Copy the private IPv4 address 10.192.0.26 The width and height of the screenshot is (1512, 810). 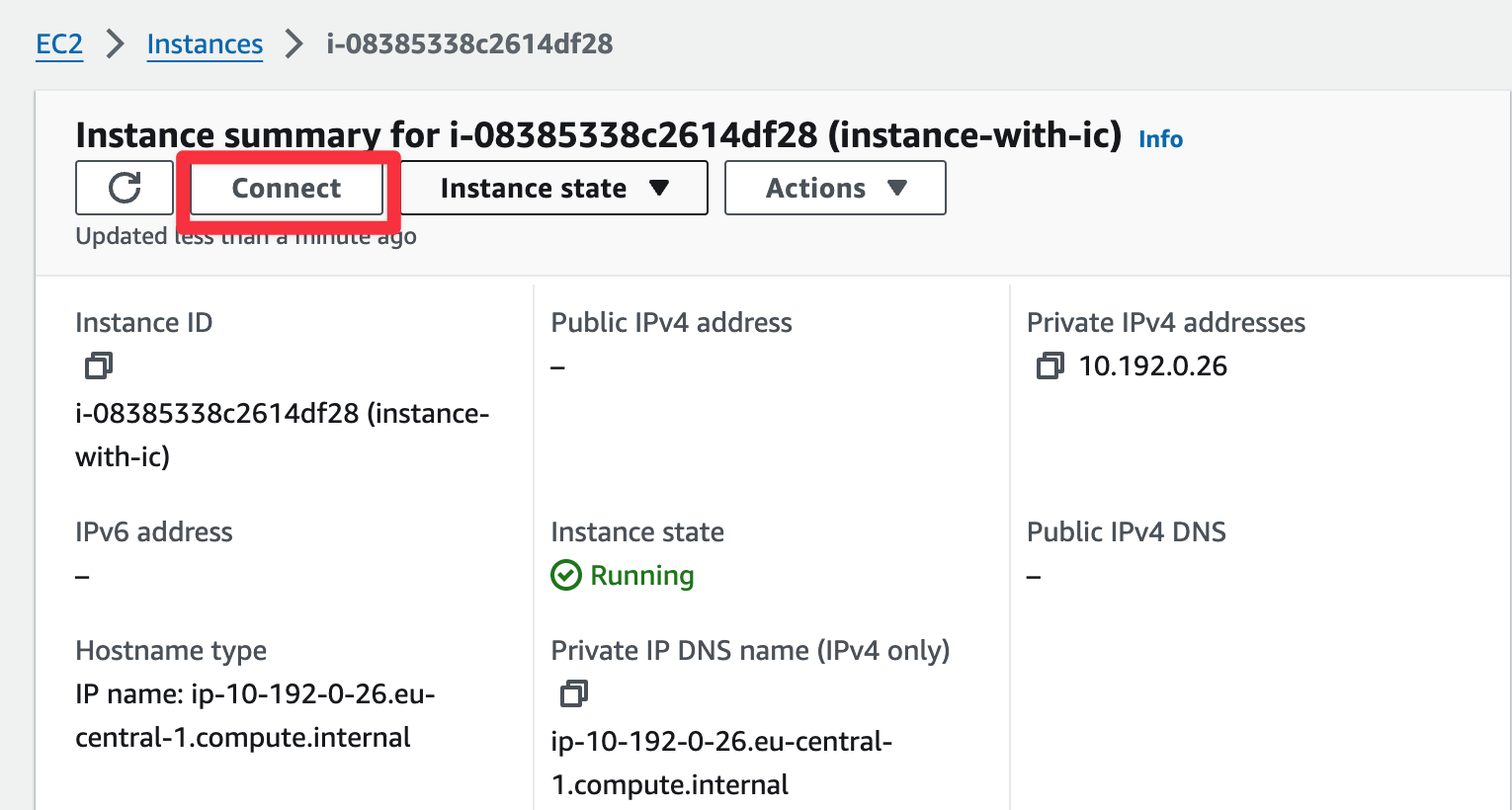pyautogui.click(x=1050, y=365)
